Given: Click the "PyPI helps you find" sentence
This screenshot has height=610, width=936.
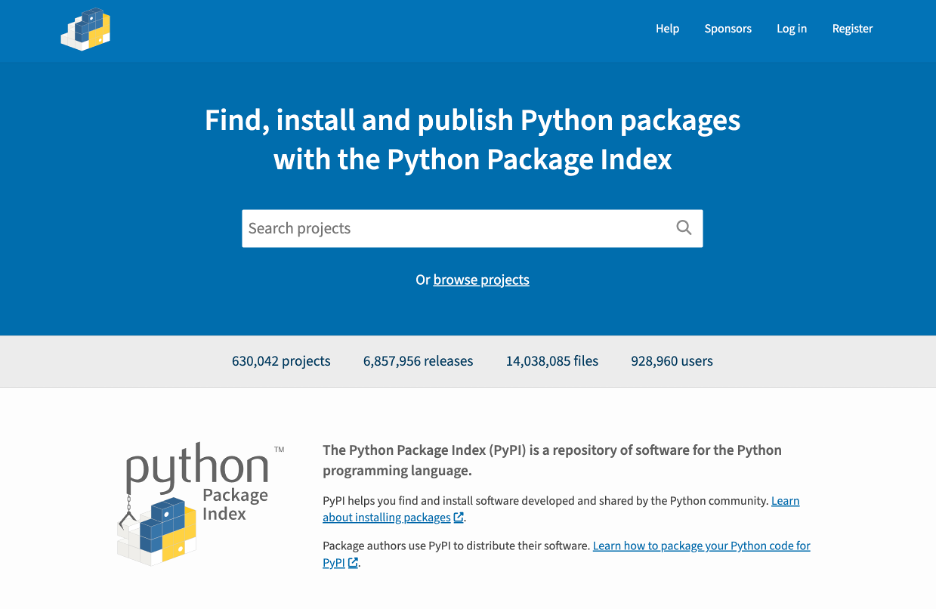Looking at the screenshot, I should coord(546,501).
